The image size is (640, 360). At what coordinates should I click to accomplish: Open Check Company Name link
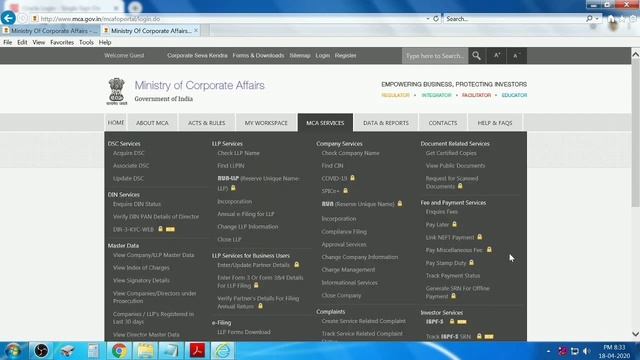[x=351, y=153]
